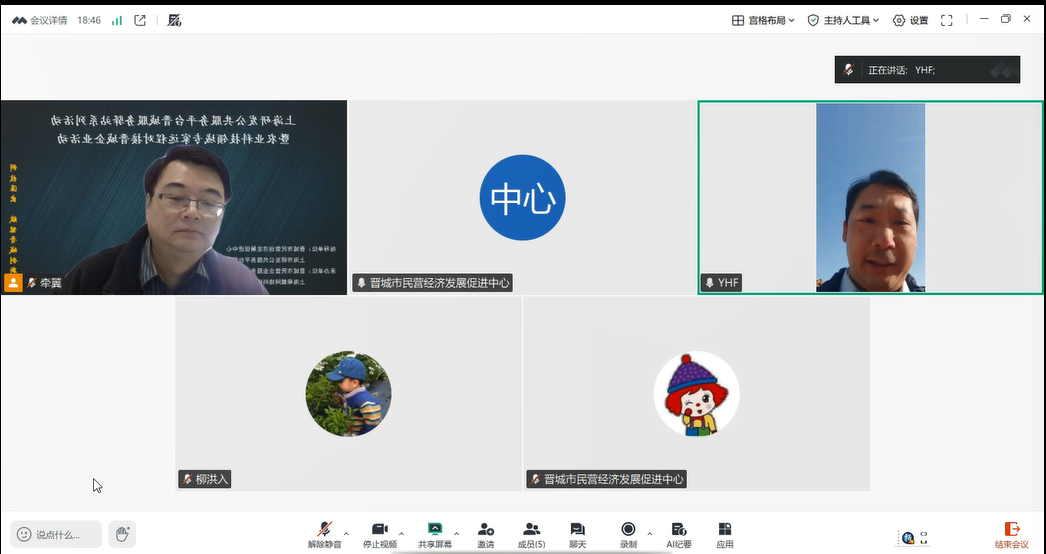Click the meeting duration 18:46

point(89,21)
